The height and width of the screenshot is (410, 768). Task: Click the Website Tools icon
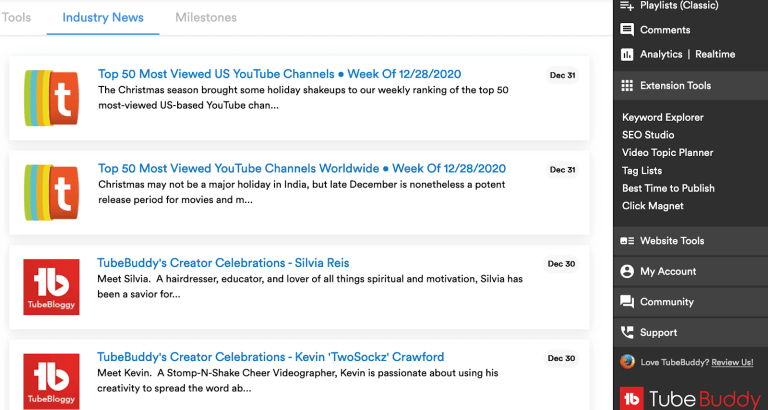(x=627, y=241)
